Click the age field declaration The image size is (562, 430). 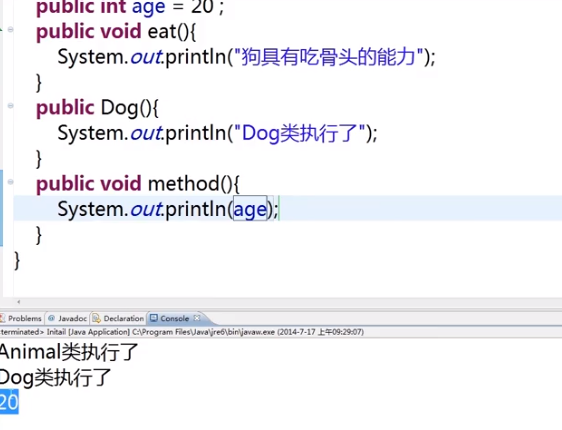149,7
